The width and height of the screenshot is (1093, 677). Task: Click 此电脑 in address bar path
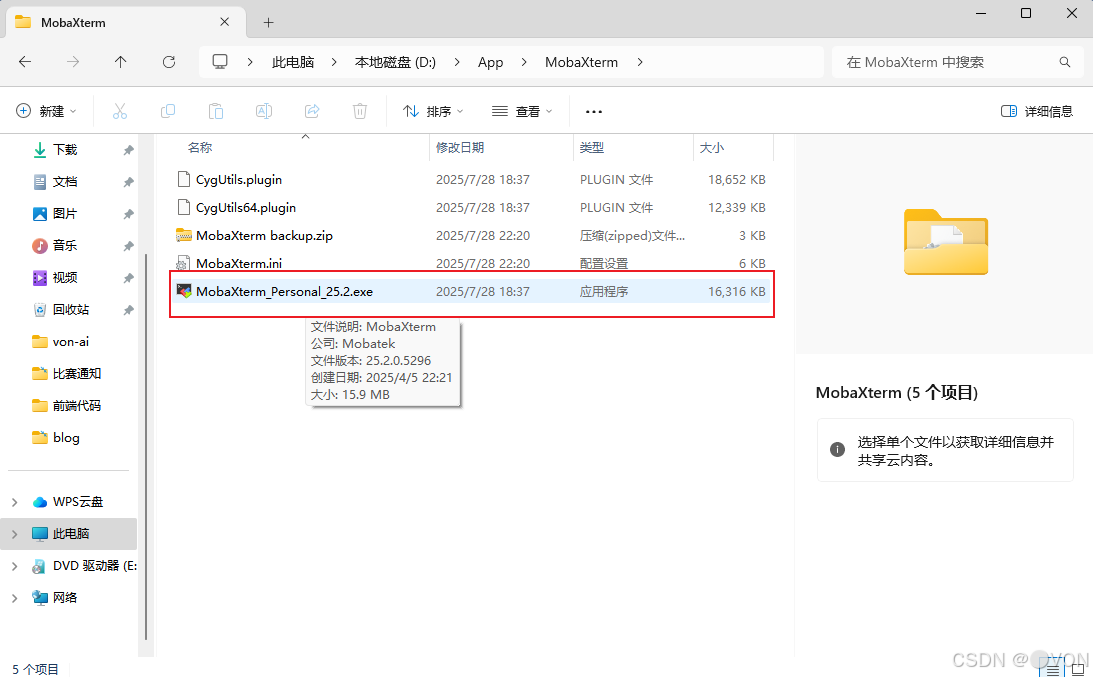click(293, 62)
